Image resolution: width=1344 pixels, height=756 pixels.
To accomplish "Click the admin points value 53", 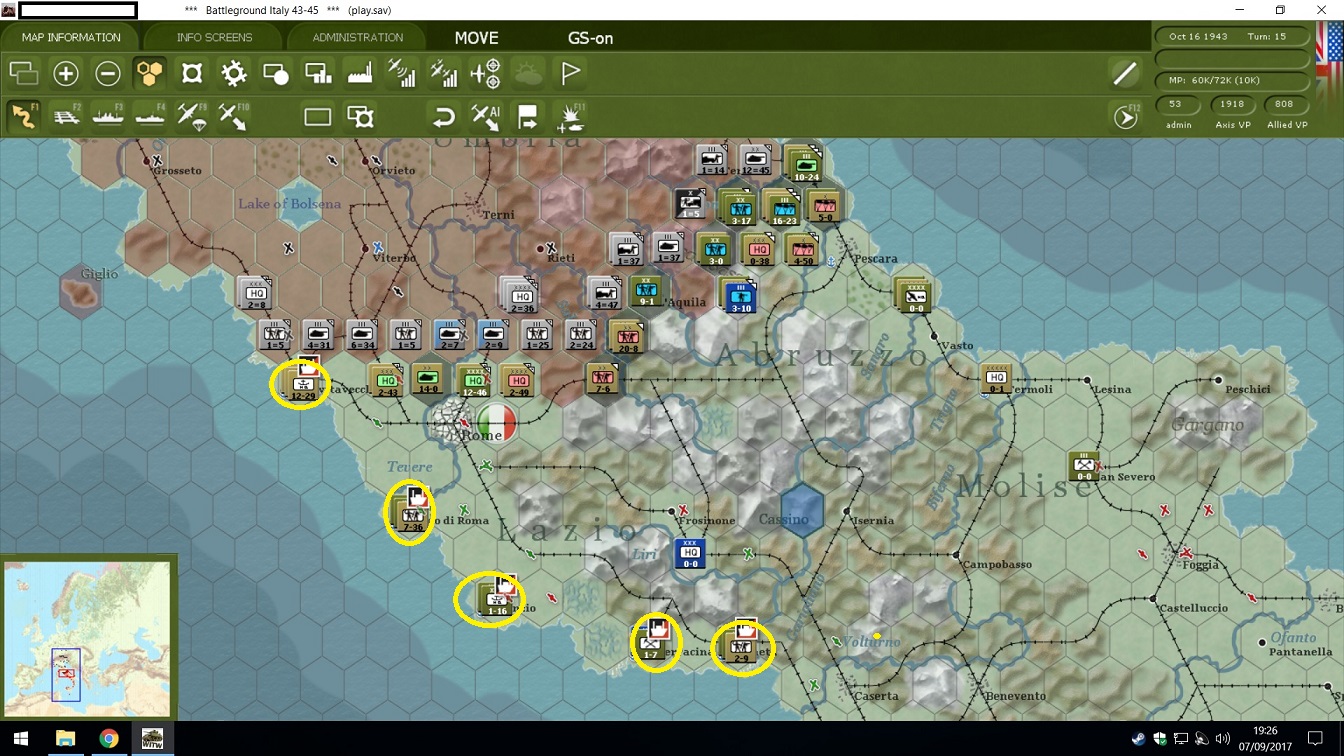I will click(x=1175, y=104).
